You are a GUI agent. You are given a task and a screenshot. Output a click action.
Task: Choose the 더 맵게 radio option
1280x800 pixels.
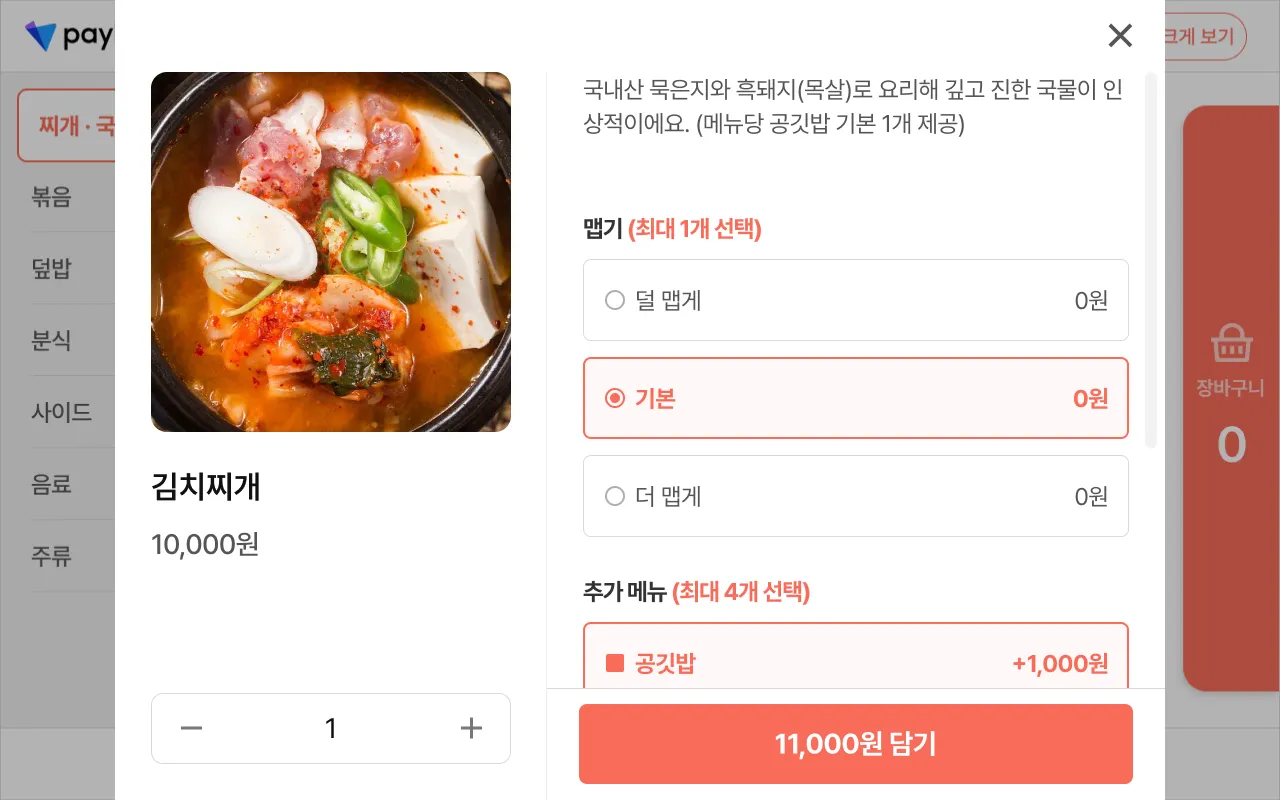tap(615, 496)
